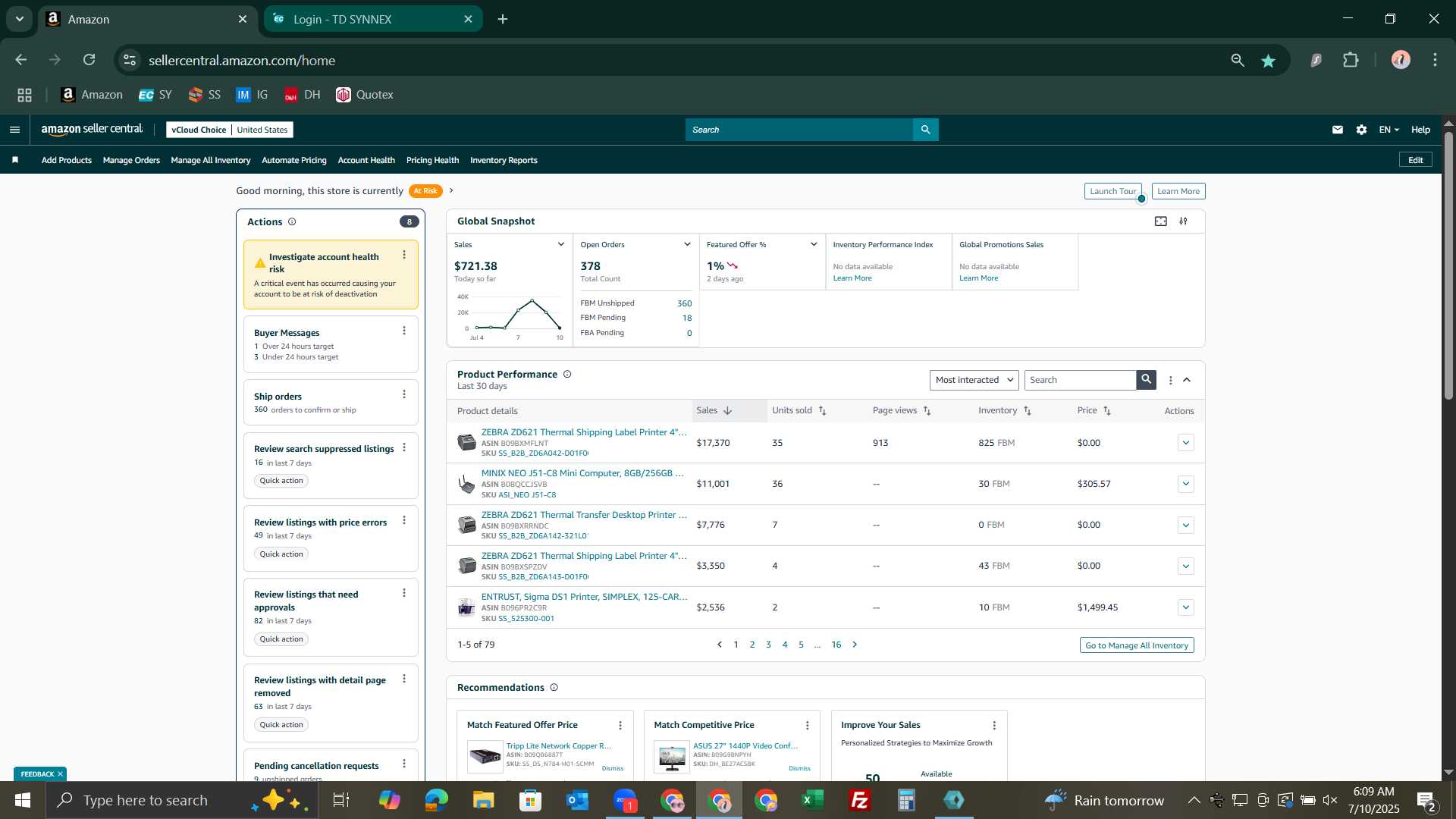The image size is (1456, 819).
Task: Click the bookmark flag icon in nav bar
Action: [15, 160]
